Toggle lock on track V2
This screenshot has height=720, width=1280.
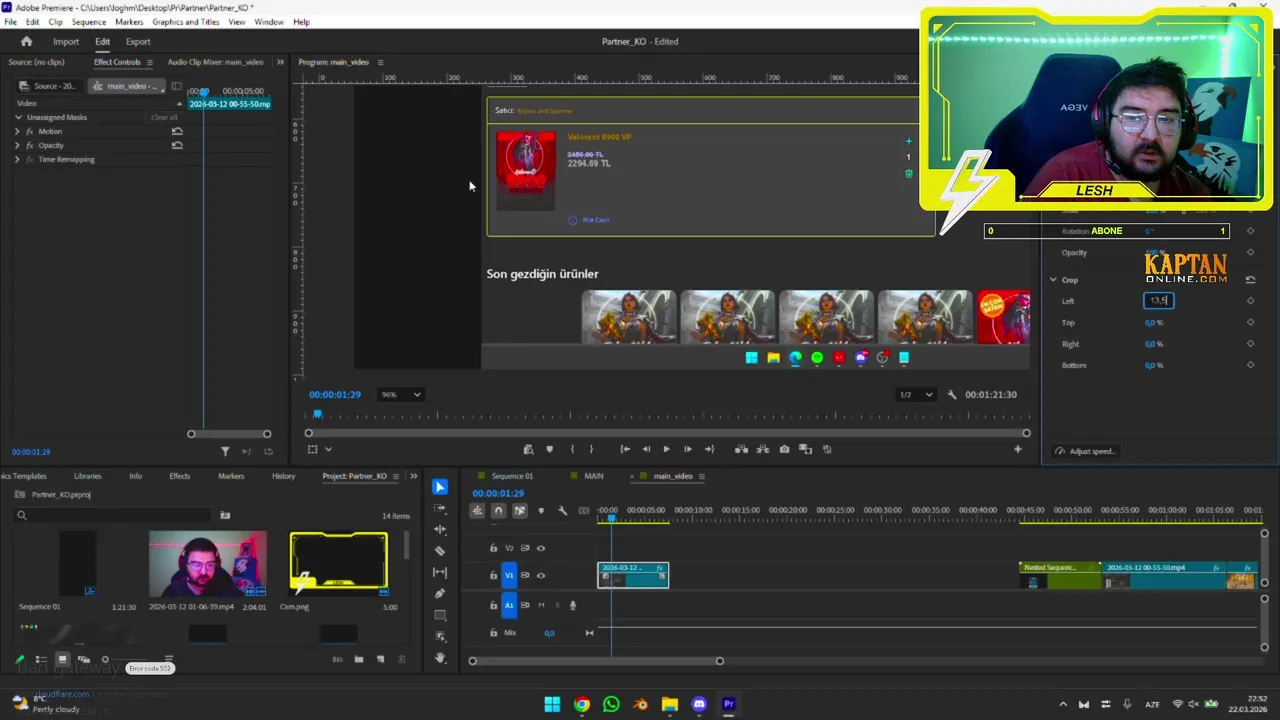493,548
